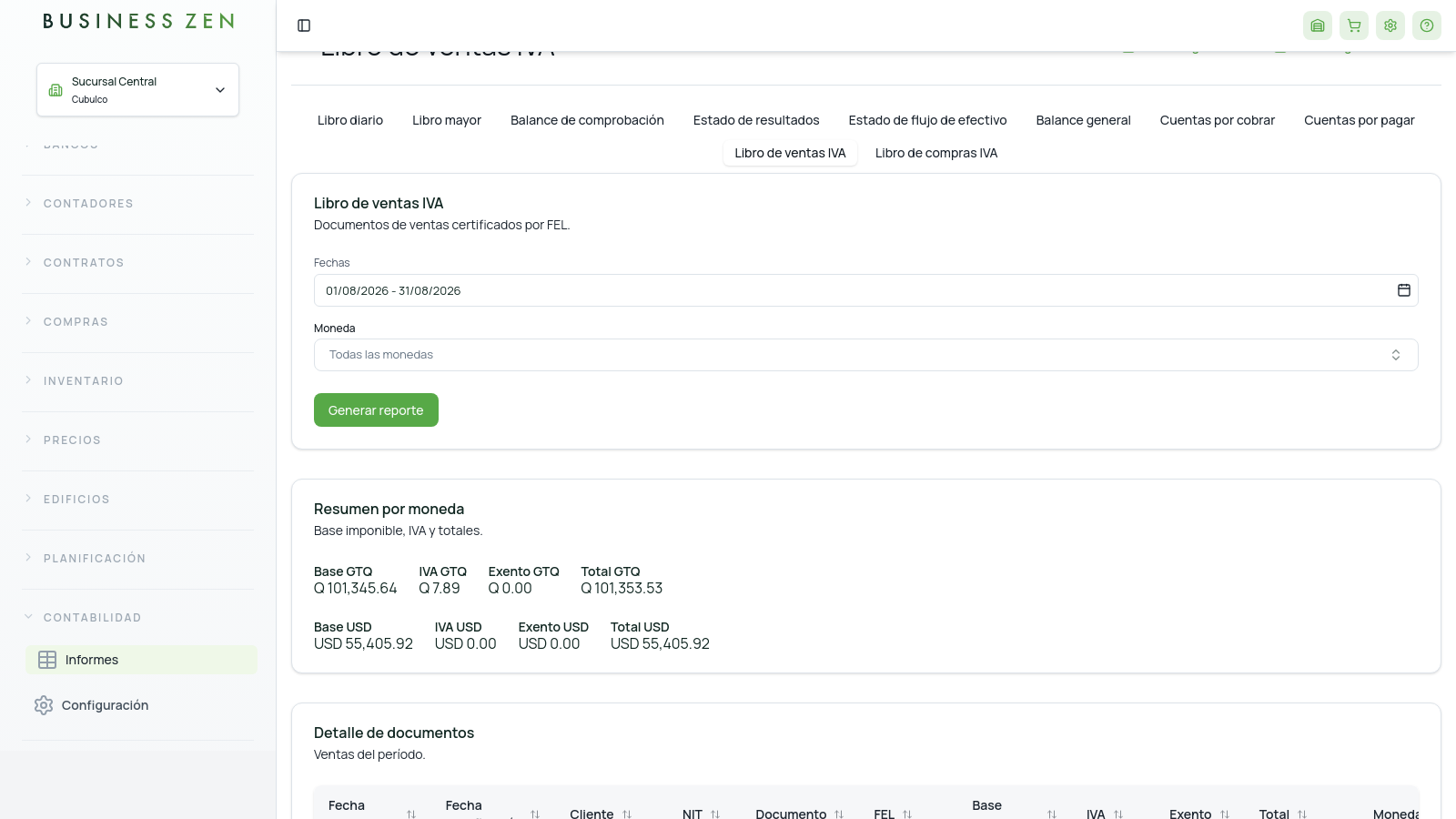
Task: Open the warehouse icon in top bar
Action: 1318,25
